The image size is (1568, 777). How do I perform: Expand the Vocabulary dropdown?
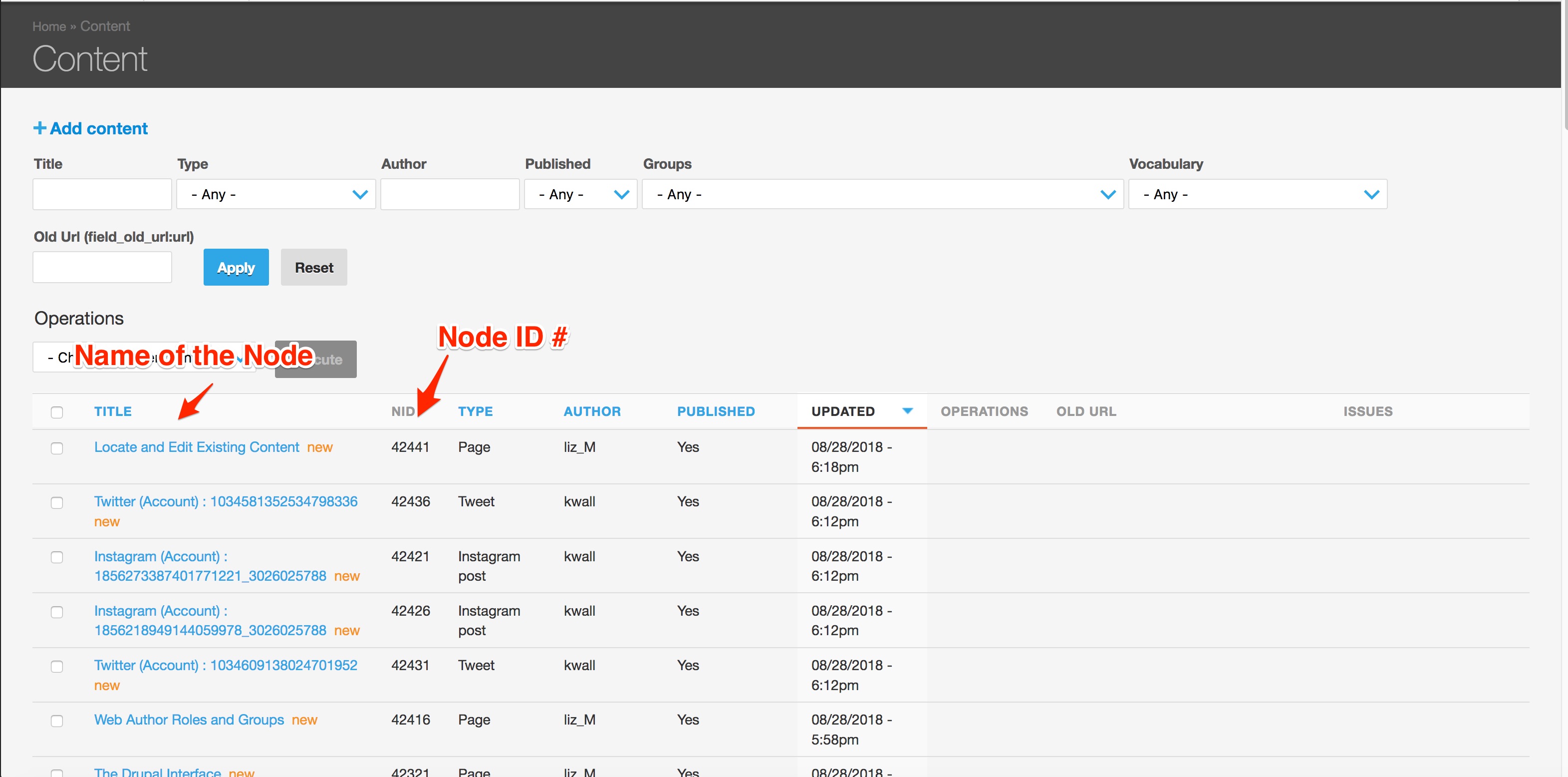coord(1257,194)
